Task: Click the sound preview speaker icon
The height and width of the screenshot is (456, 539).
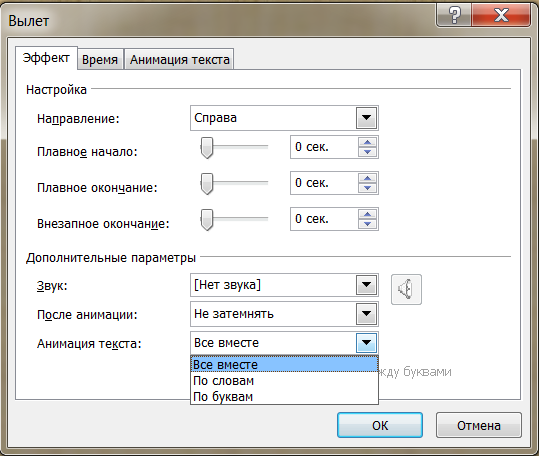Action: (x=406, y=289)
